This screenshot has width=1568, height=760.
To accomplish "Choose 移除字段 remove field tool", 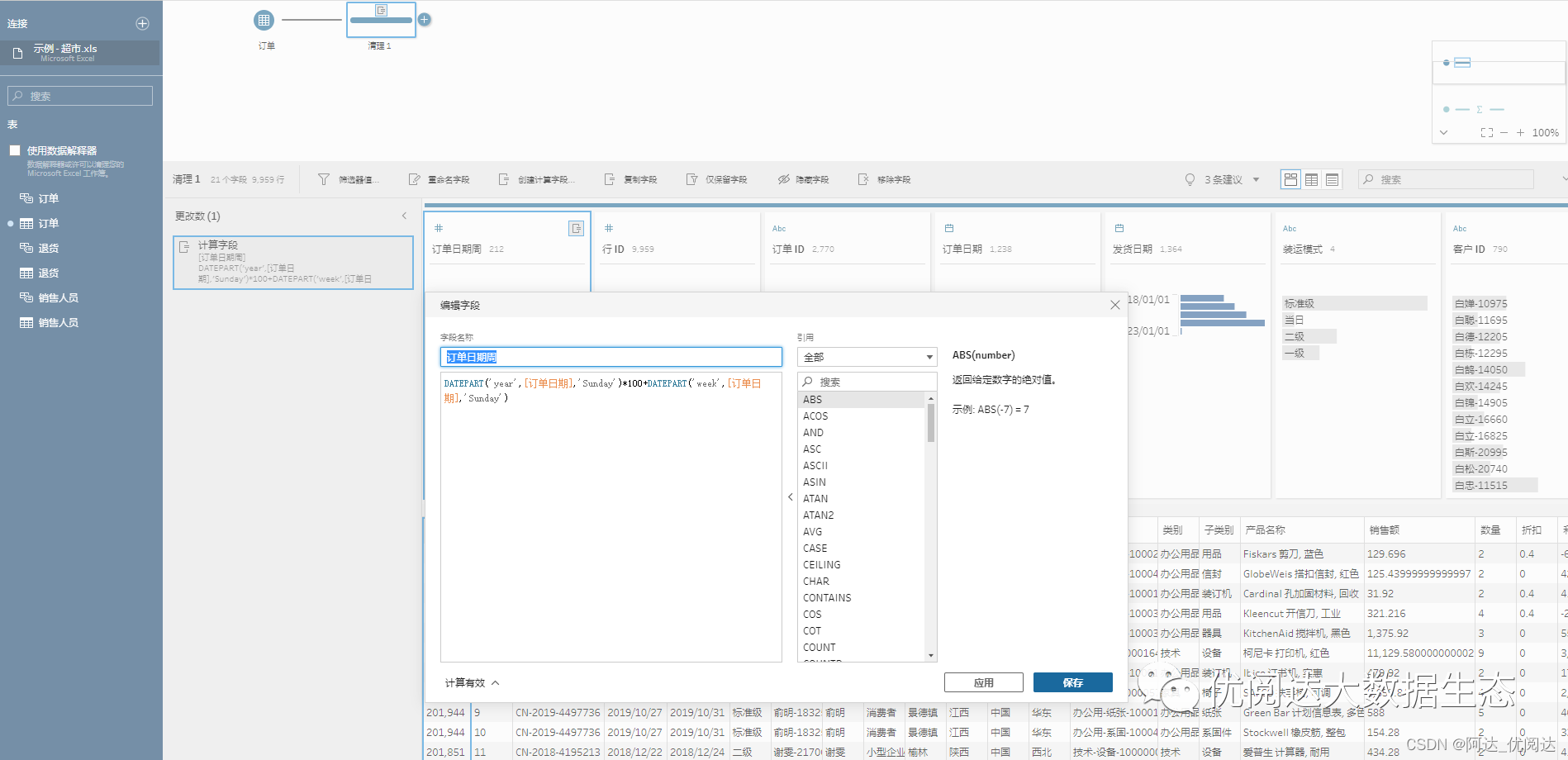I will pos(884,179).
